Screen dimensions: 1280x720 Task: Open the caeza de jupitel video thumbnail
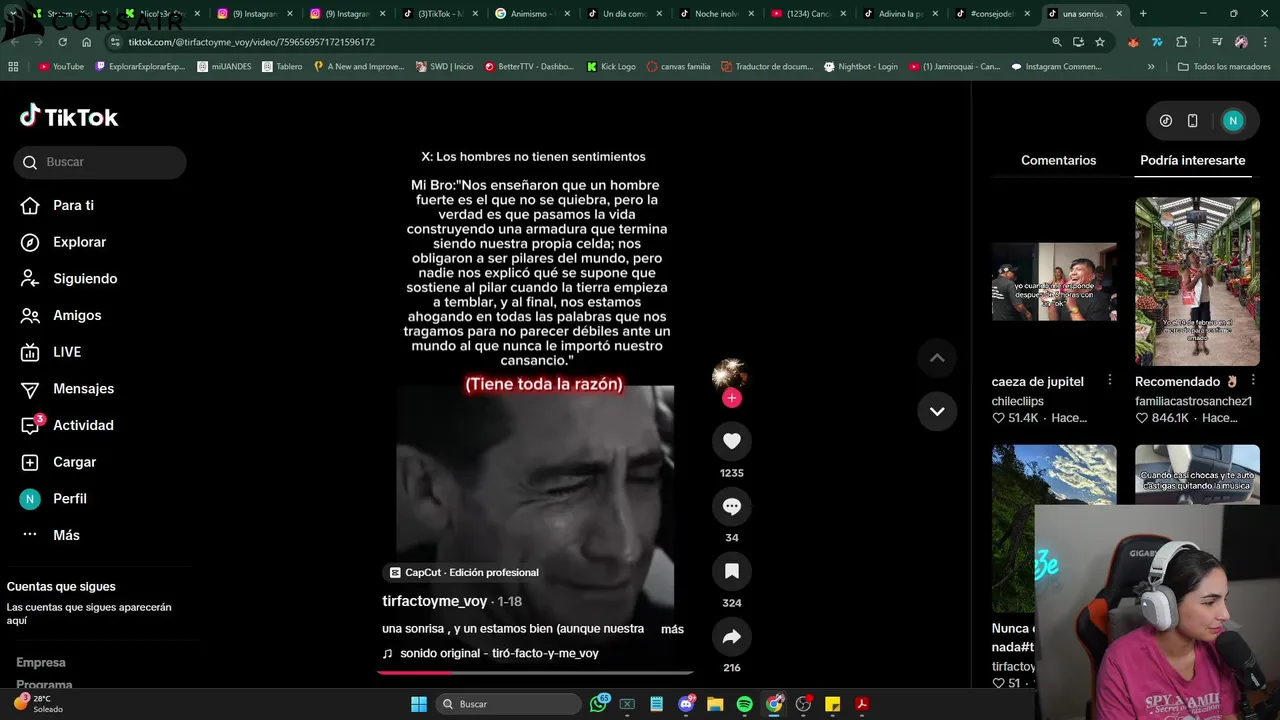point(1054,281)
